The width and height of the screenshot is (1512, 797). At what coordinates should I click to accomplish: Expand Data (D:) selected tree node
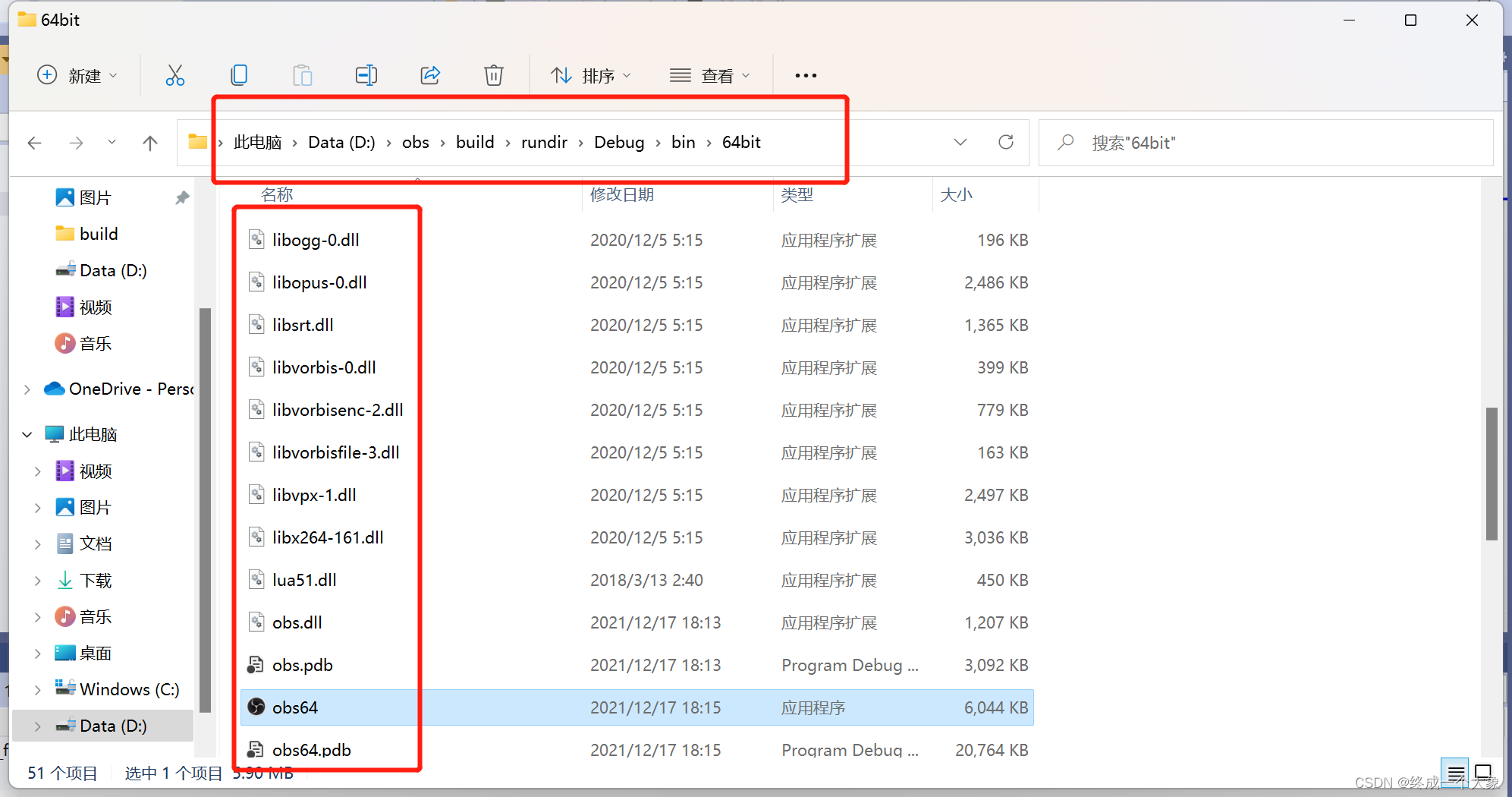38,726
